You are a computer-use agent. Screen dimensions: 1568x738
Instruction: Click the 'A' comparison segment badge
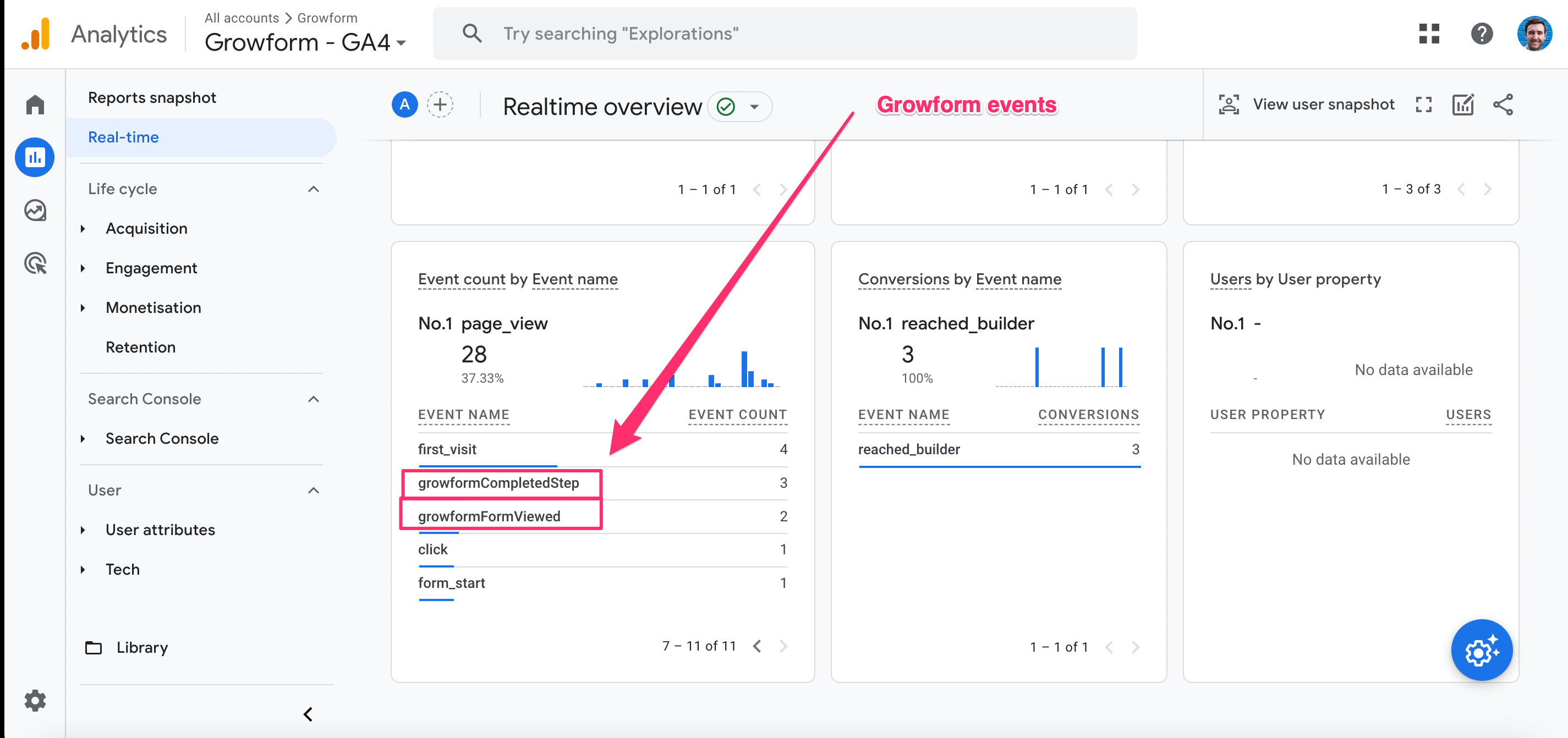coord(404,104)
